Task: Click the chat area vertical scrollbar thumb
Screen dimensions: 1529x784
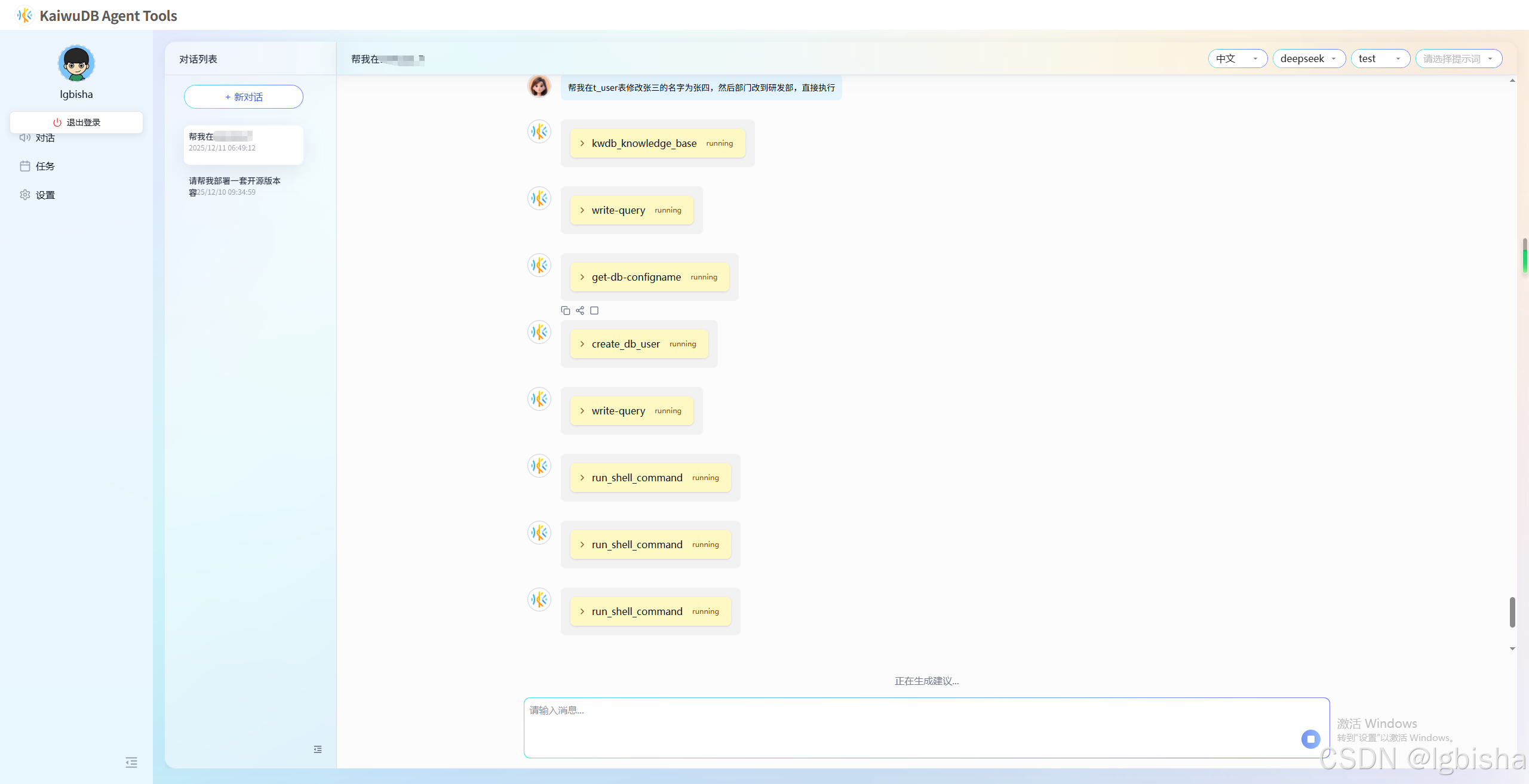Action: 1512,611
